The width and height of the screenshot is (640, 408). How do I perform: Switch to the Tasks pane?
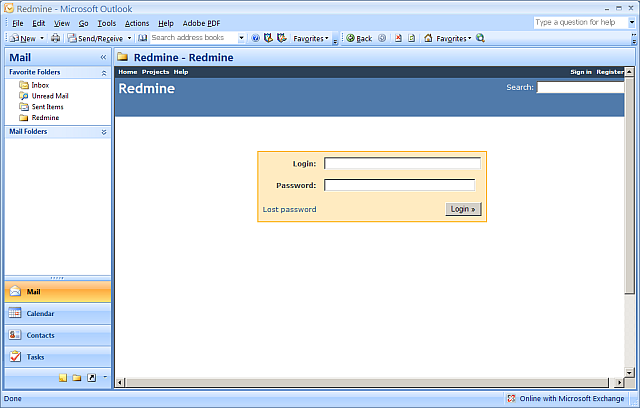[x=58, y=357]
